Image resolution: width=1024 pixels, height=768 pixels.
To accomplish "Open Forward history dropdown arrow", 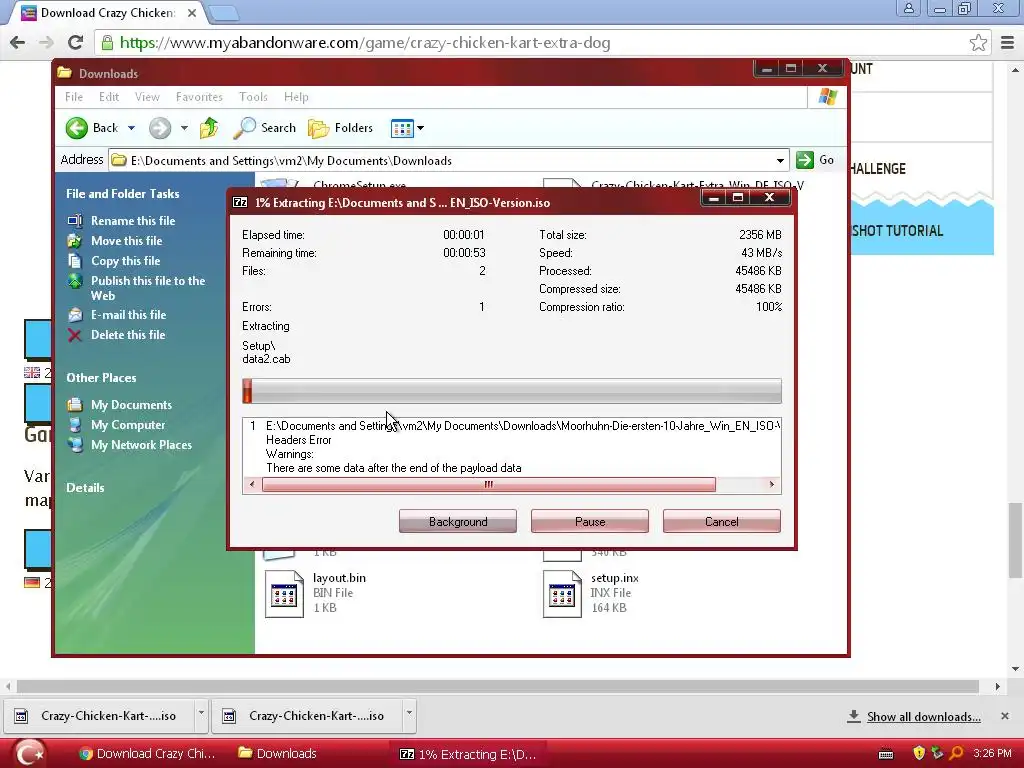I will 184,128.
